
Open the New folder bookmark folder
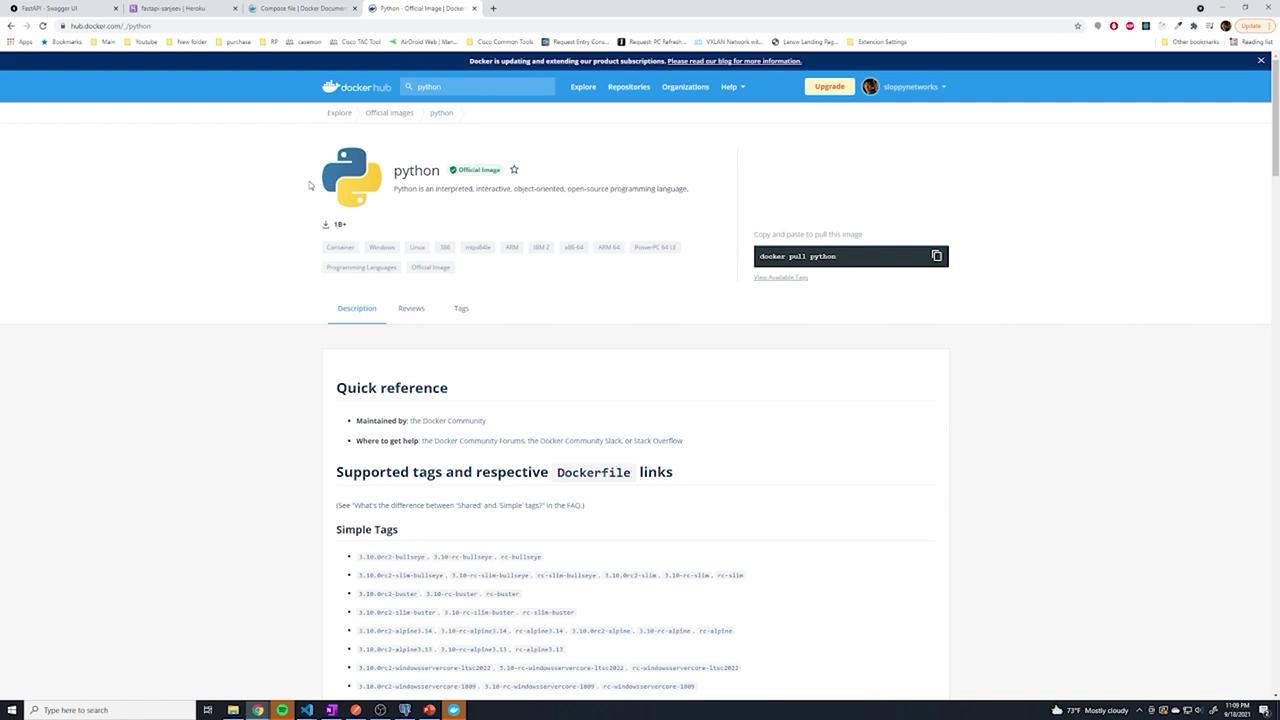[185, 42]
